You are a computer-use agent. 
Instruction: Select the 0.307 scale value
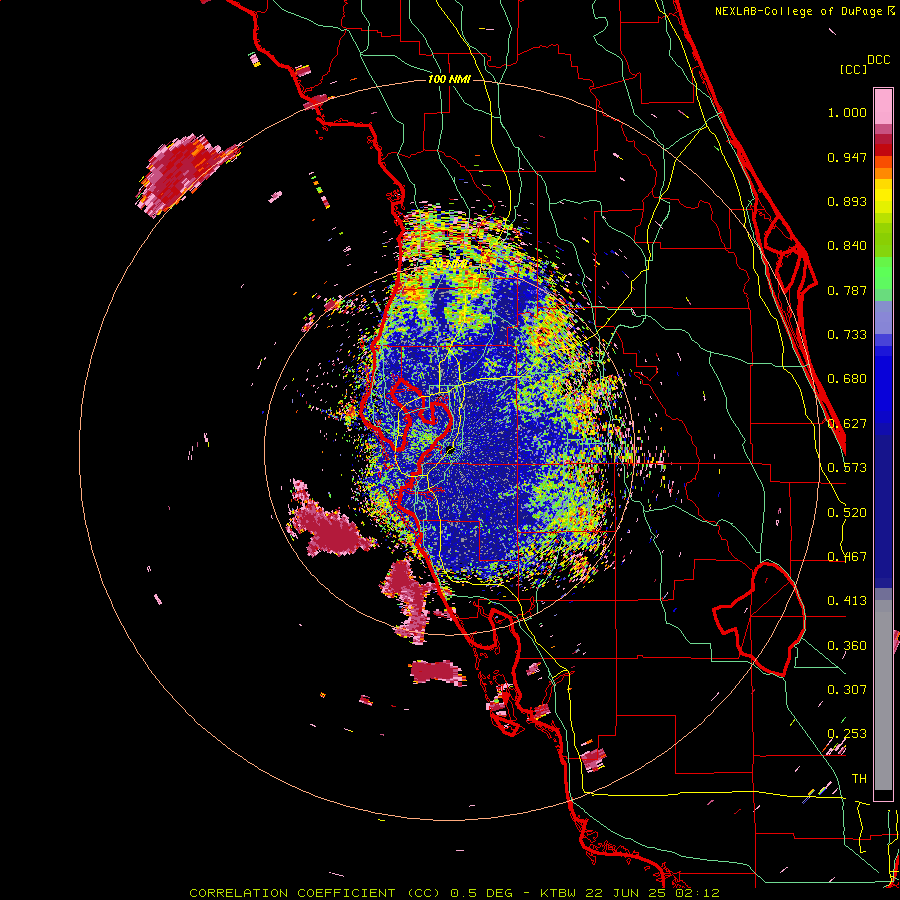coord(847,690)
